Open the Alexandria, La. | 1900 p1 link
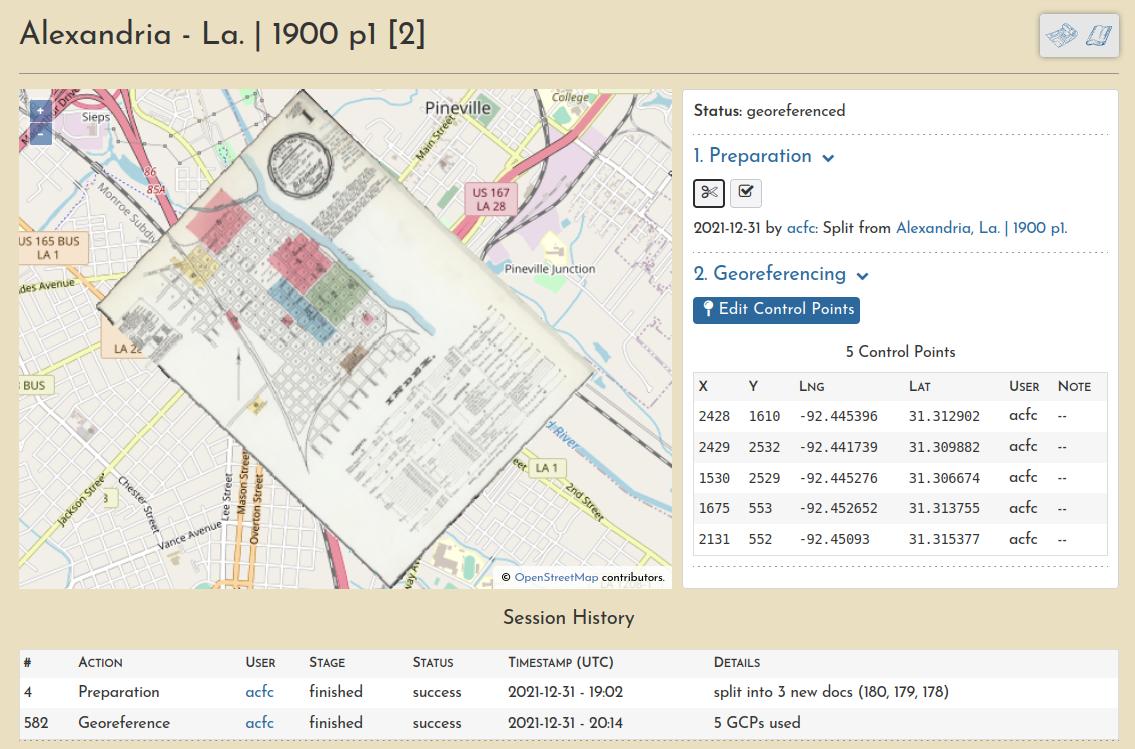Image resolution: width=1135 pixels, height=749 pixels. coord(980,228)
